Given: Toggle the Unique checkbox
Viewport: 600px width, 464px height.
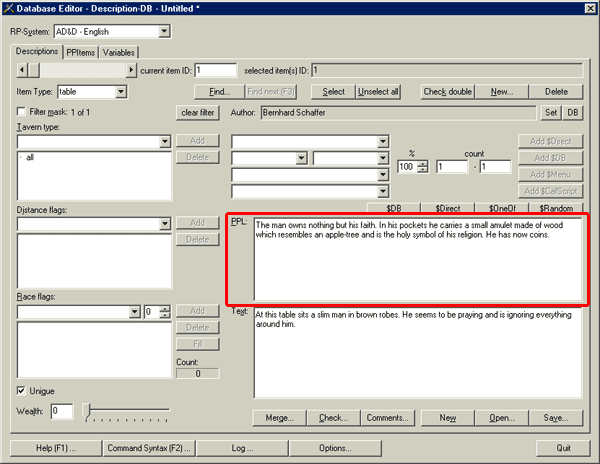Looking at the screenshot, I should pos(22,390).
